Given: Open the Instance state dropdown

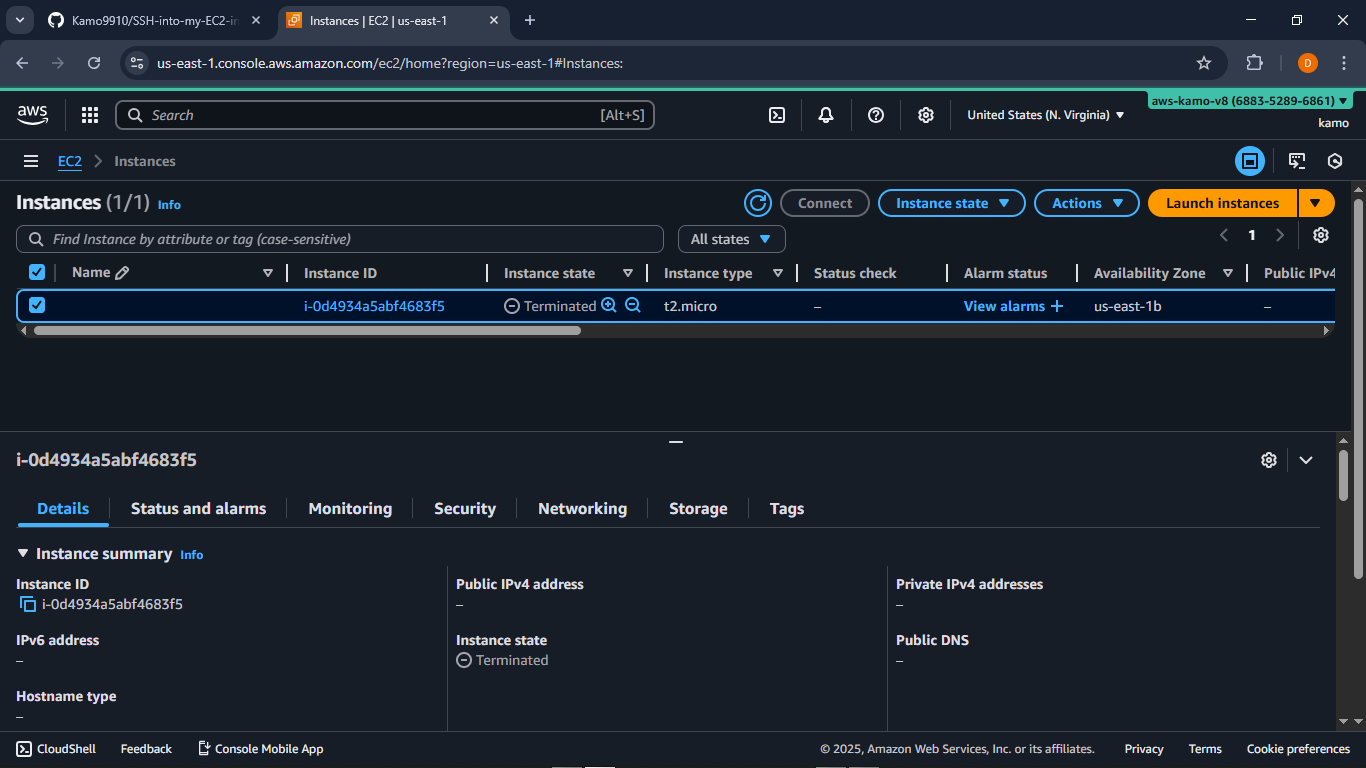Looking at the screenshot, I should click(951, 203).
